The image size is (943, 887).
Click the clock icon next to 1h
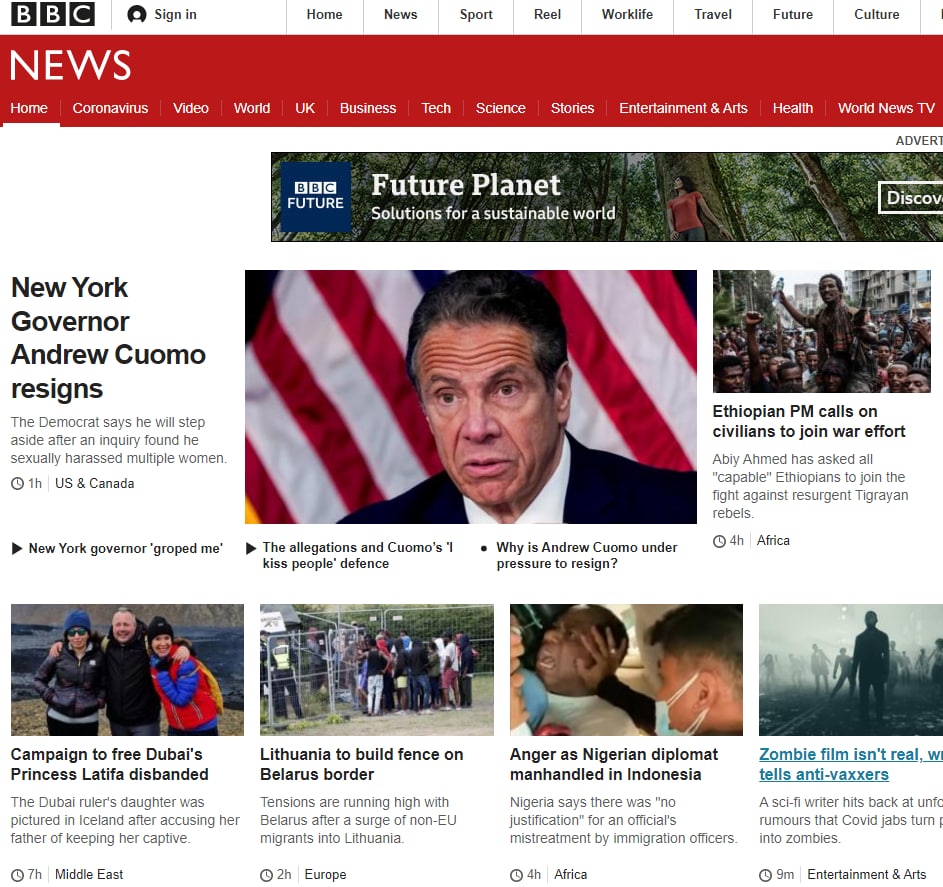tap(17, 483)
